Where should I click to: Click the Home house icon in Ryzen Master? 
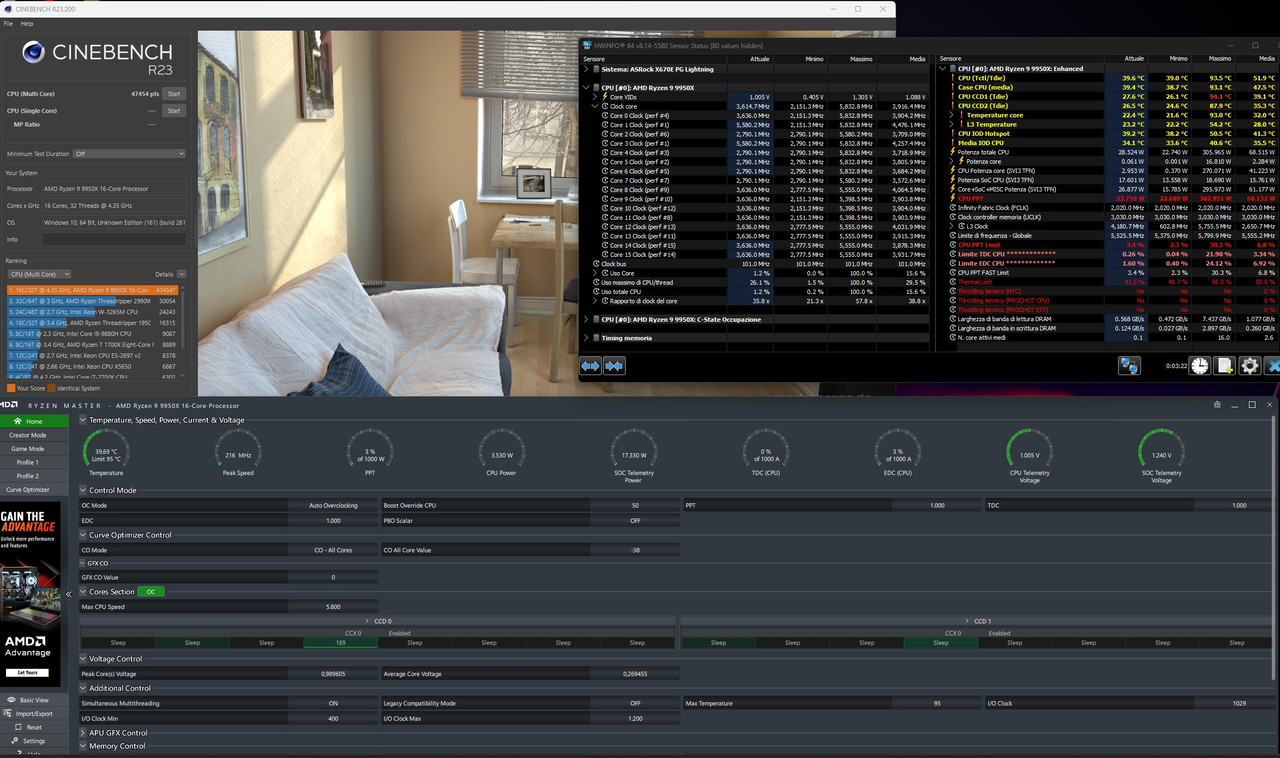(17, 421)
